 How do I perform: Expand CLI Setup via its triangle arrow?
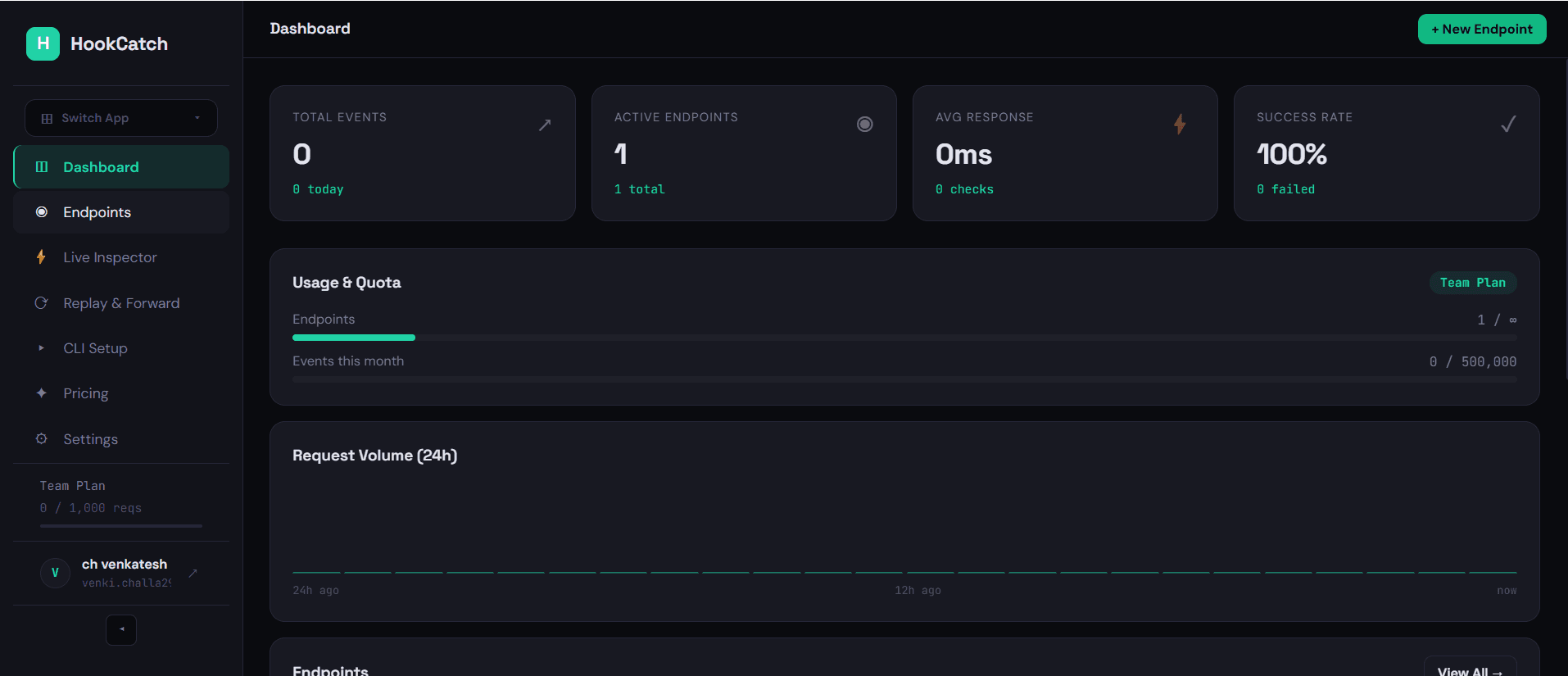[42, 348]
